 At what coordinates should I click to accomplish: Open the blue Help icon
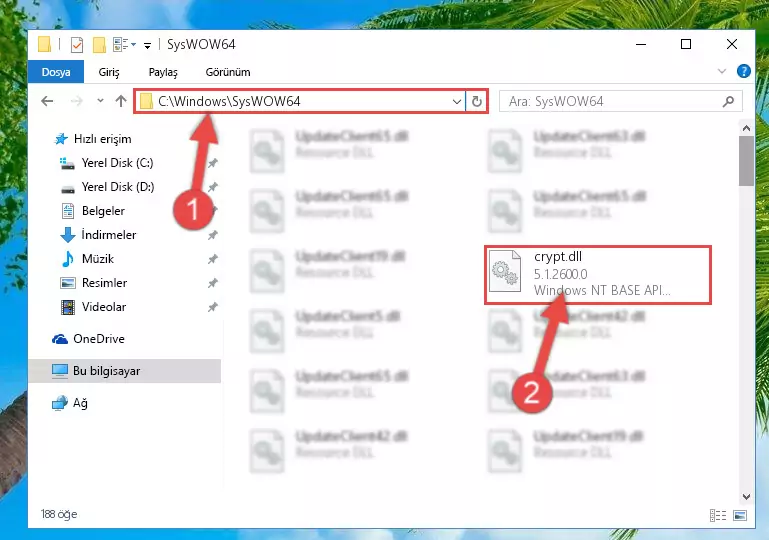tap(743, 72)
